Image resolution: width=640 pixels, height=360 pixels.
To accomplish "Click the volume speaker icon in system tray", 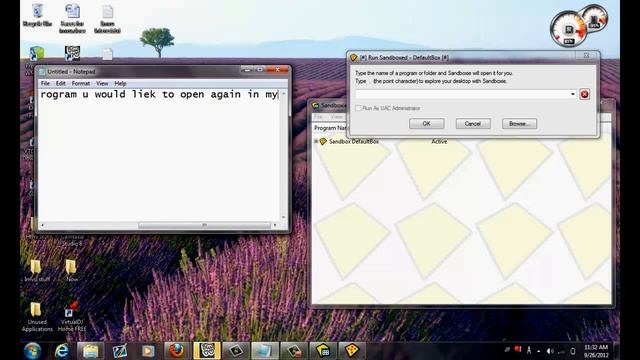I will pyautogui.click(x=550, y=351).
